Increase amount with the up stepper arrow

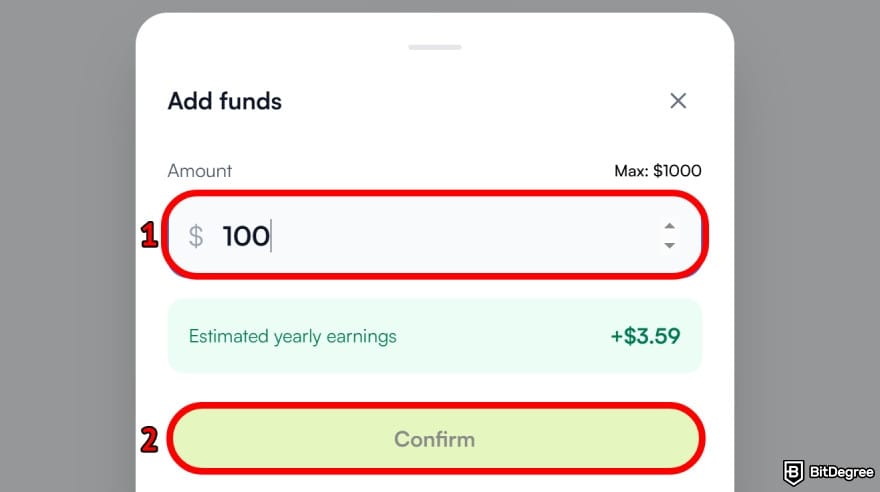[669, 227]
